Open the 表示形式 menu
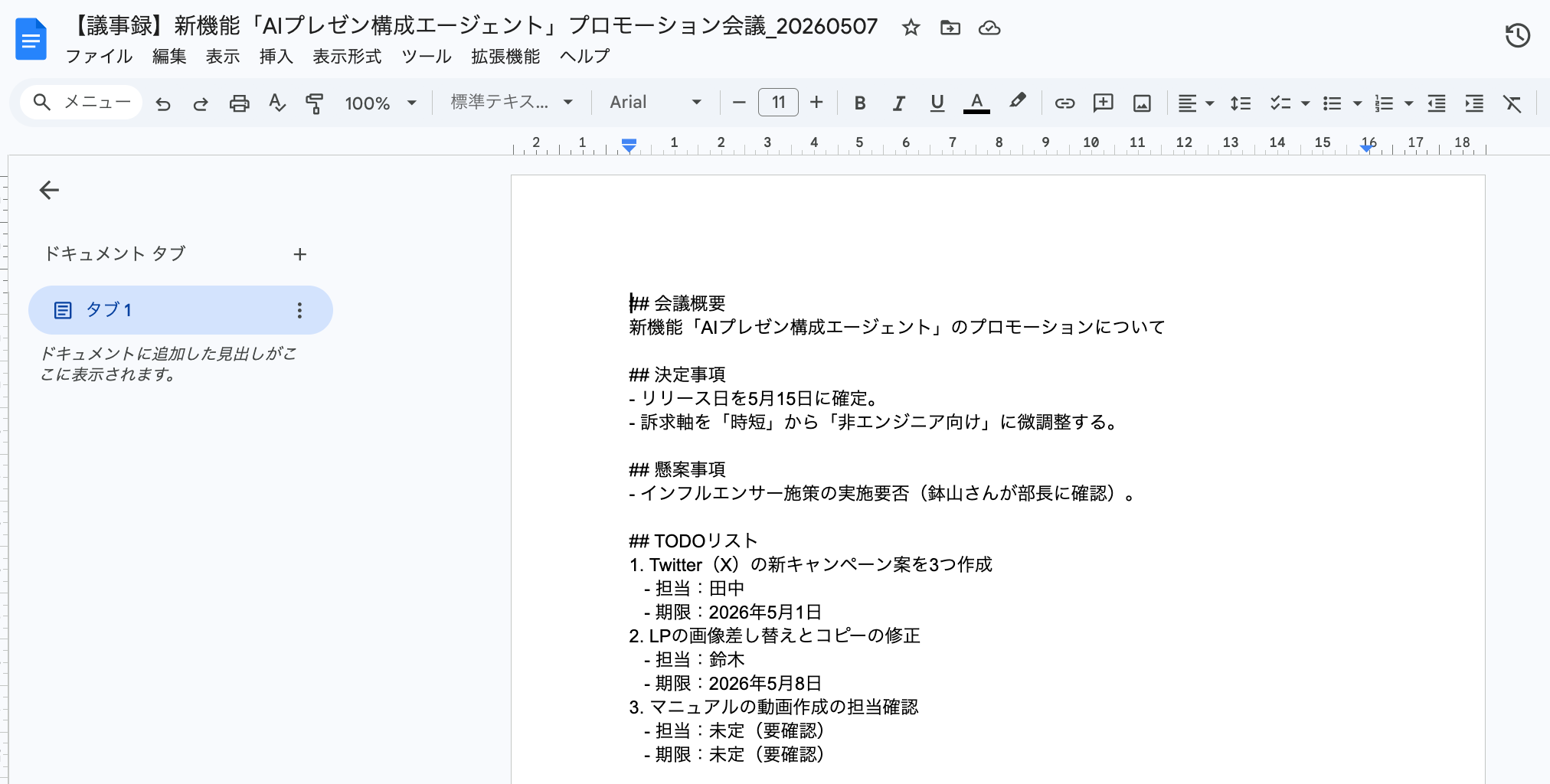1550x784 pixels. (347, 57)
